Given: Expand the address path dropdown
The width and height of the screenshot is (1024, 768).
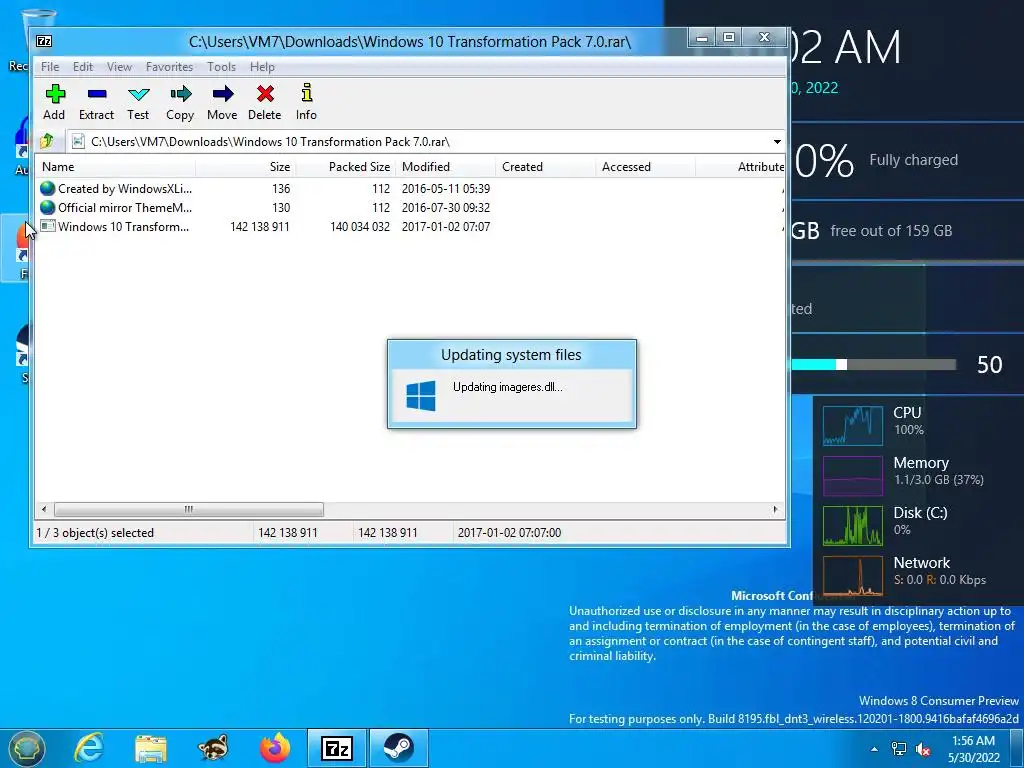Looking at the screenshot, I should click(x=776, y=142).
